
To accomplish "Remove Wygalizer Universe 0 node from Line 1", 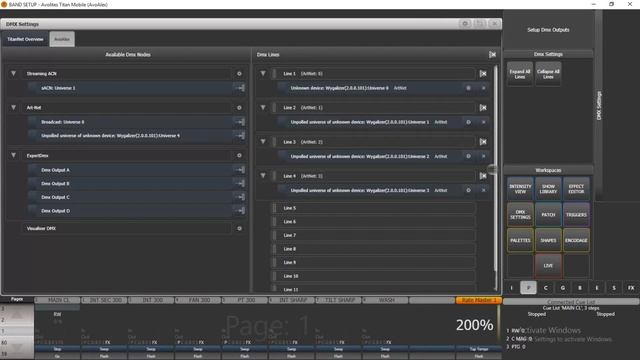I will pos(484,88).
